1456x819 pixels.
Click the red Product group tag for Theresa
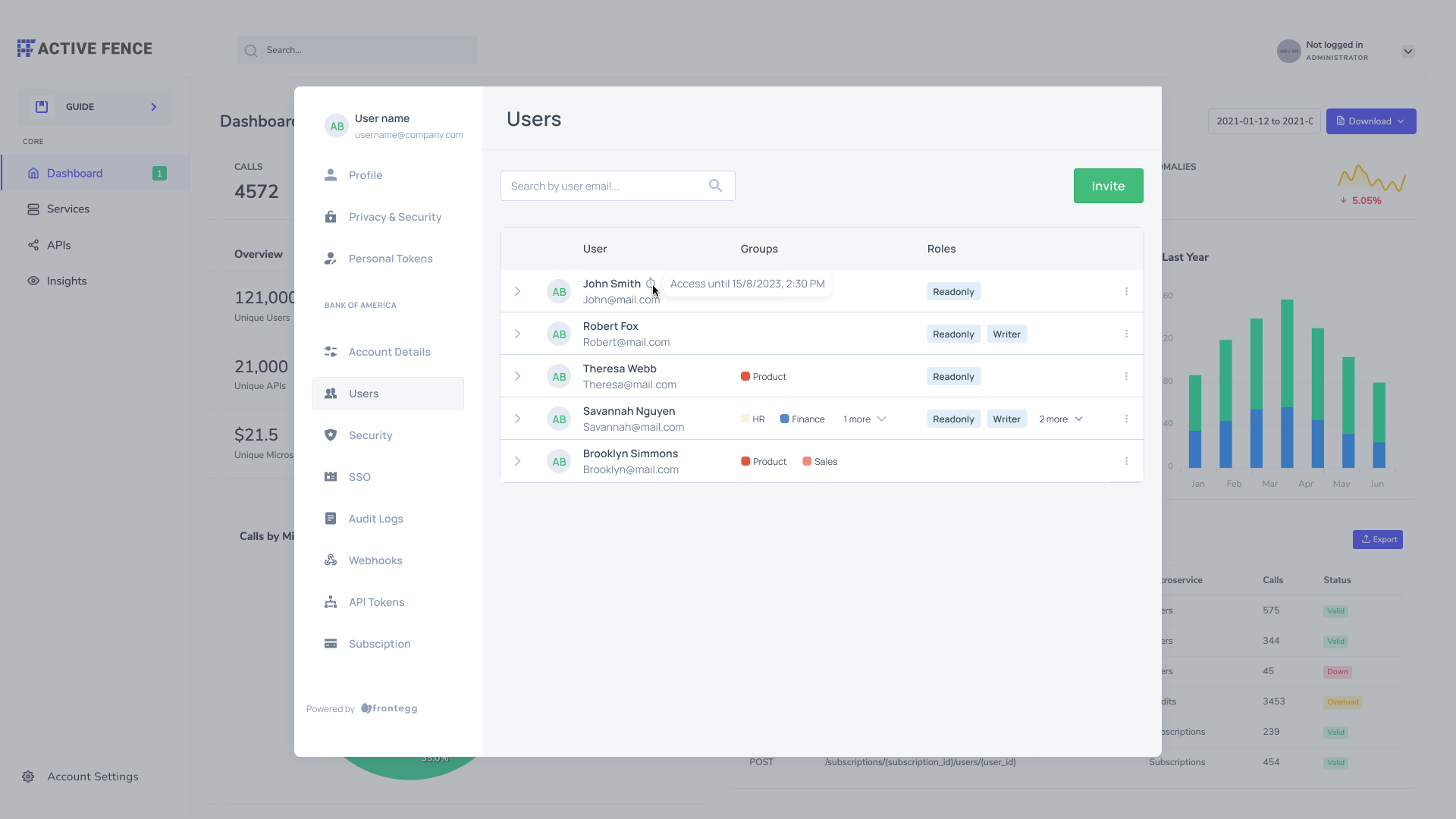[764, 377]
